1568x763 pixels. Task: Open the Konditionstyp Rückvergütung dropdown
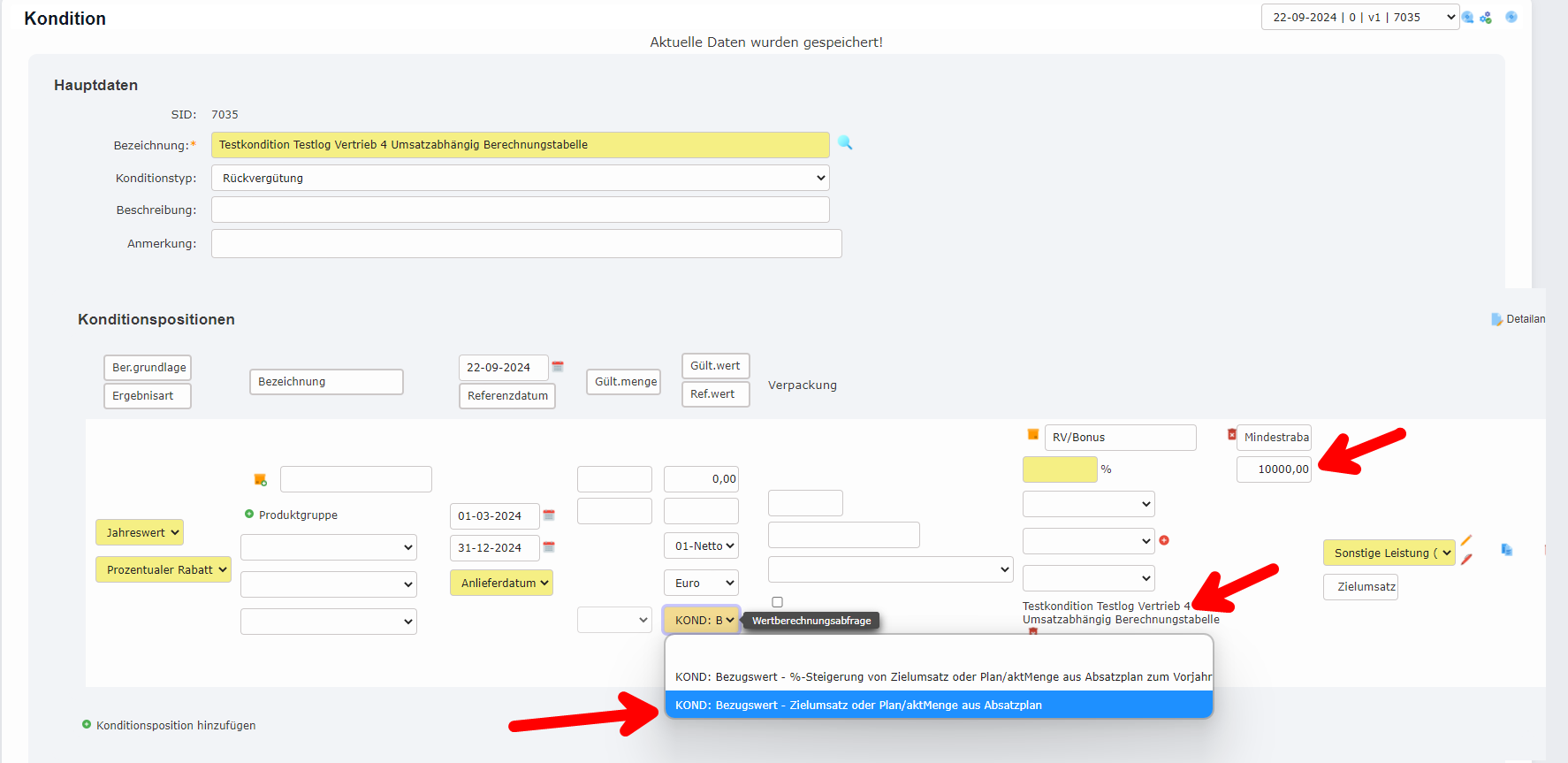[x=520, y=178]
